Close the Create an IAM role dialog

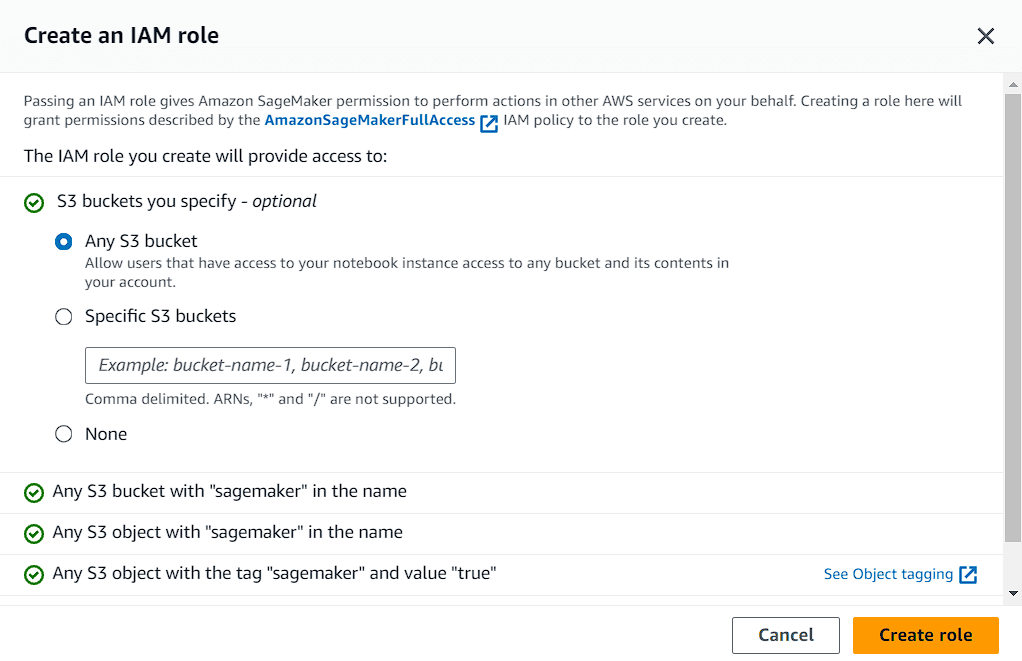pos(985,36)
